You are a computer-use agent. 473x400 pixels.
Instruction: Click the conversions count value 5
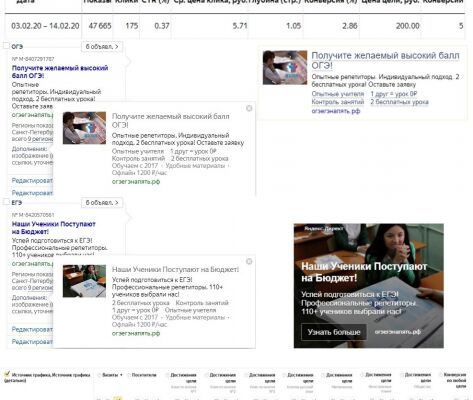(x=461, y=26)
